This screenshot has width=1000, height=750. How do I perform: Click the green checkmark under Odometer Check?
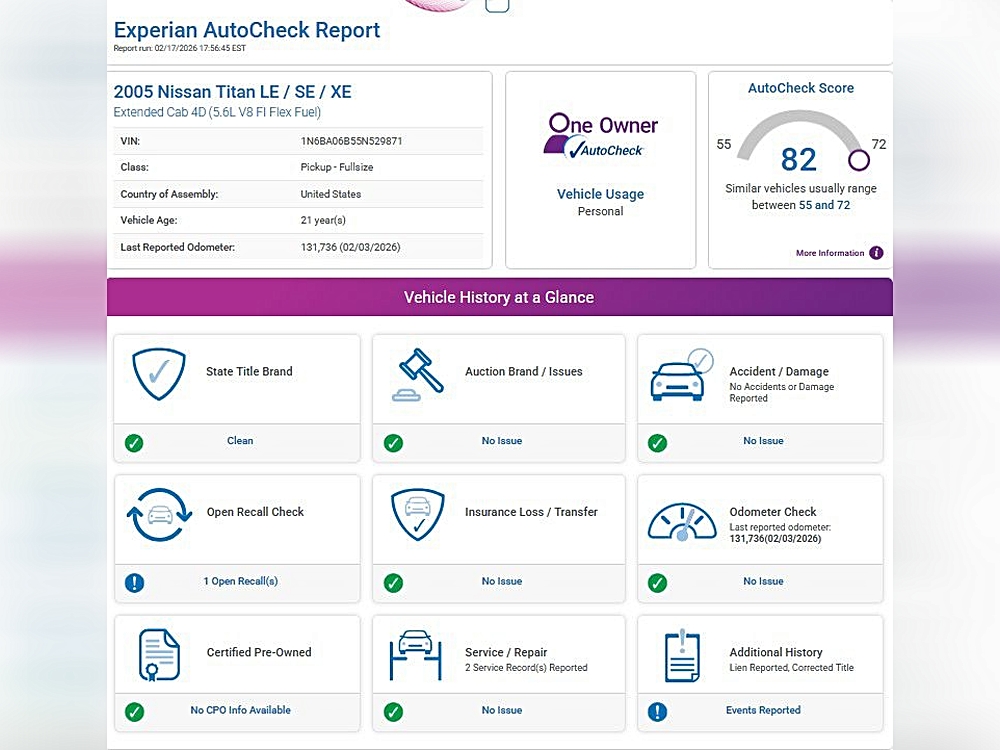(x=657, y=582)
